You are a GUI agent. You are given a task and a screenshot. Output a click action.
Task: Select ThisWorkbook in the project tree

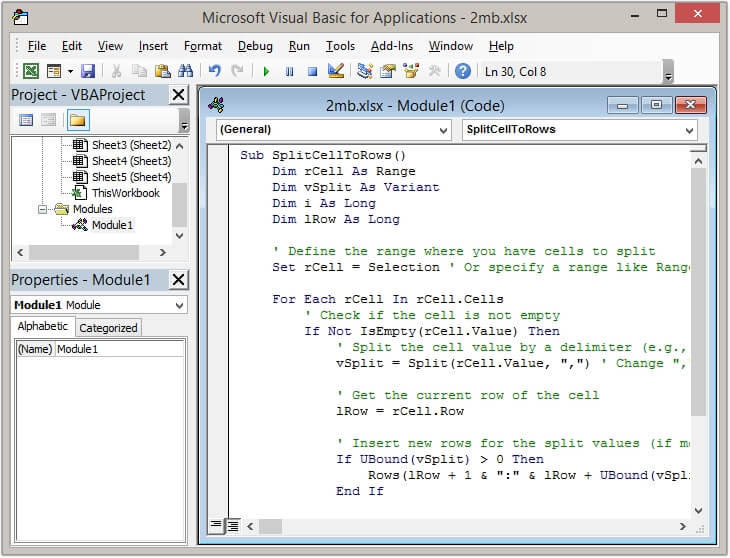pos(125,193)
